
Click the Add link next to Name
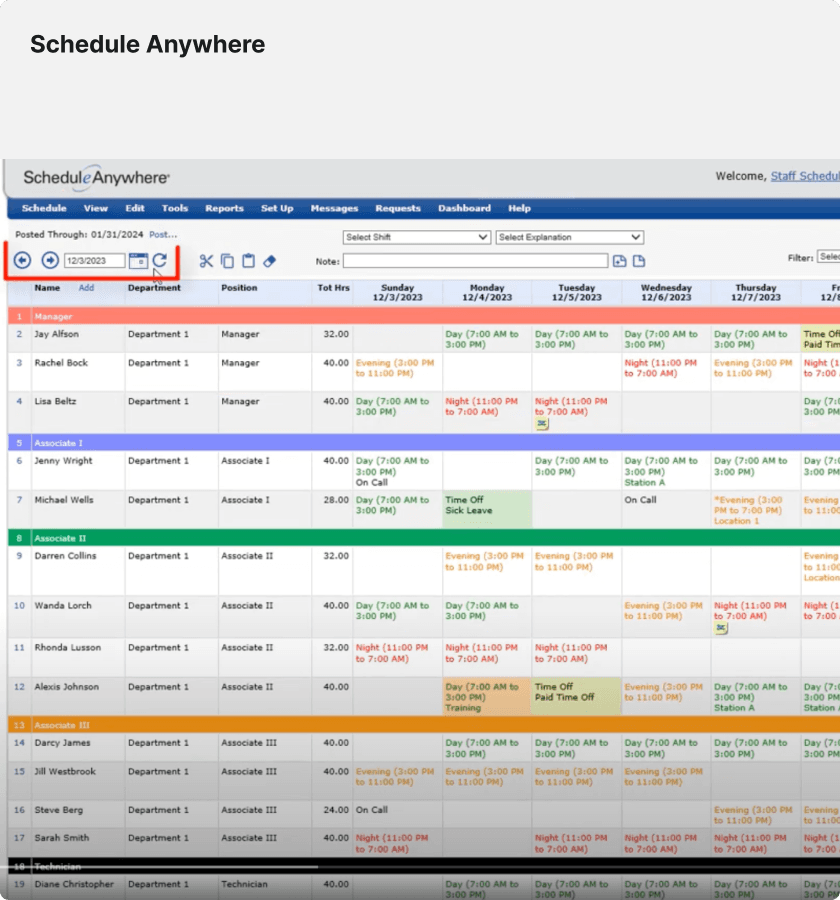coord(86,288)
